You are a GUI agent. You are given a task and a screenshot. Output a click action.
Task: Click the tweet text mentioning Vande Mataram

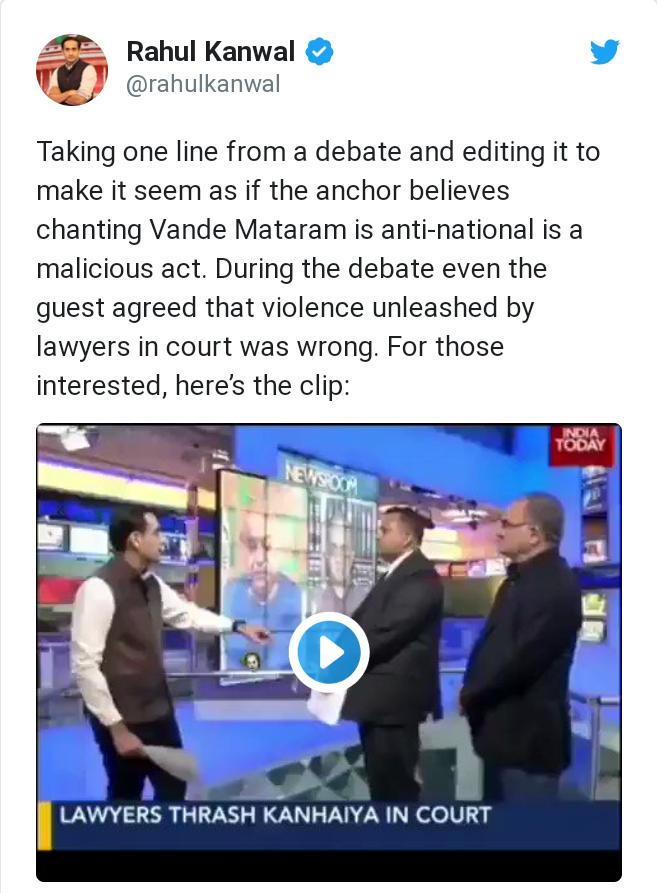point(309,230)
